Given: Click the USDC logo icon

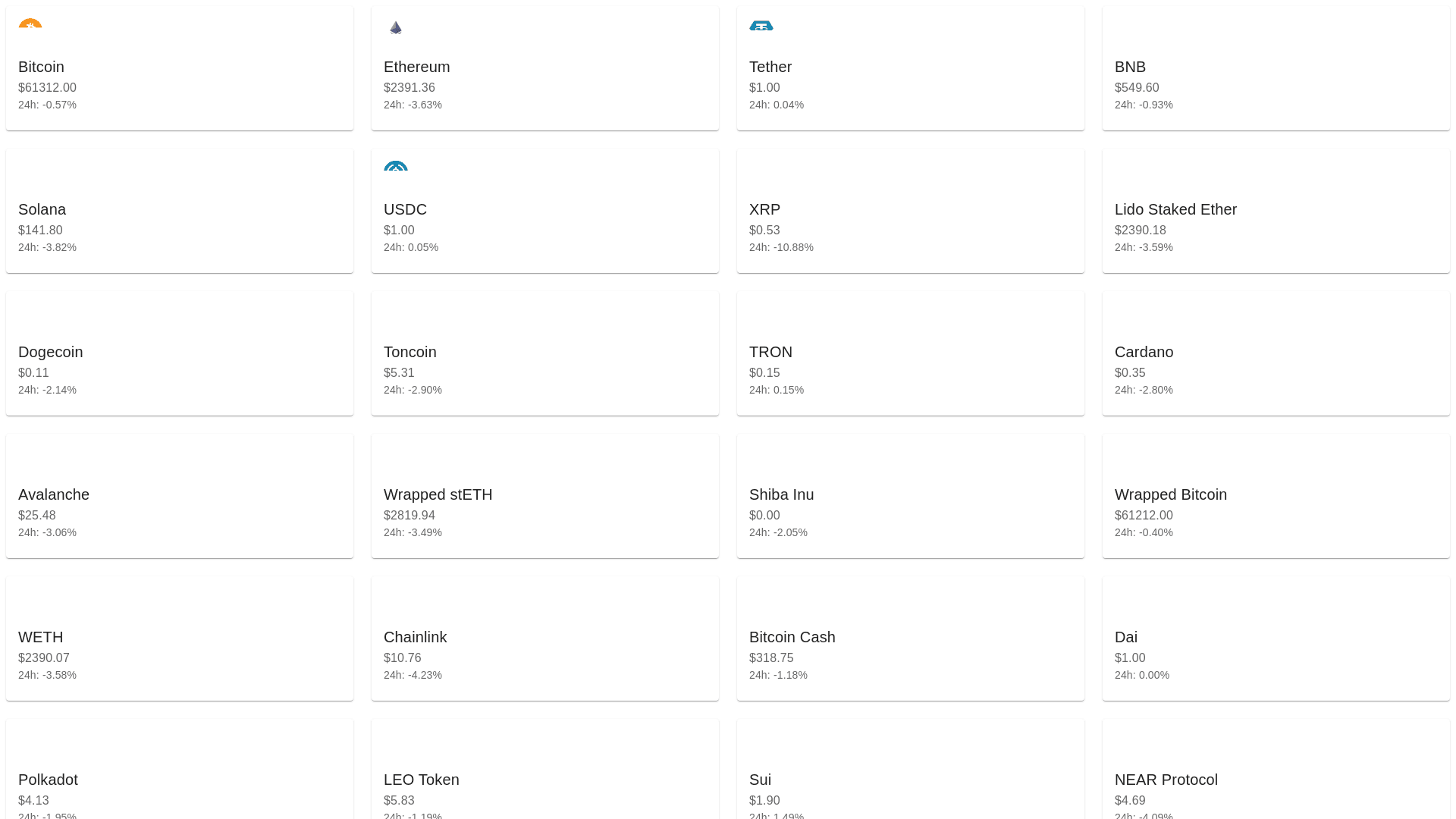Looking at the screenshot, I should (396, 167).
